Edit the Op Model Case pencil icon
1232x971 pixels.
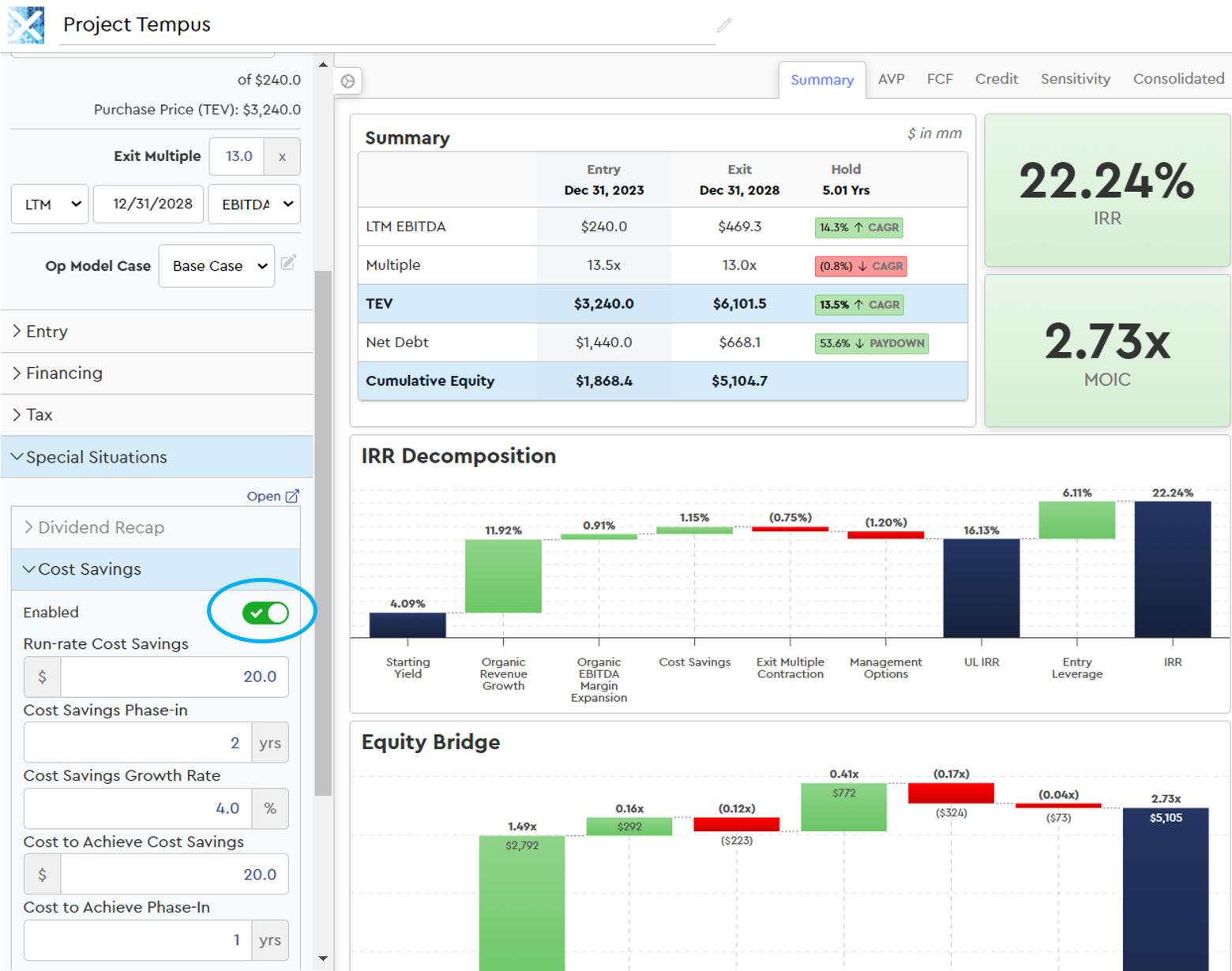(289, 262)
